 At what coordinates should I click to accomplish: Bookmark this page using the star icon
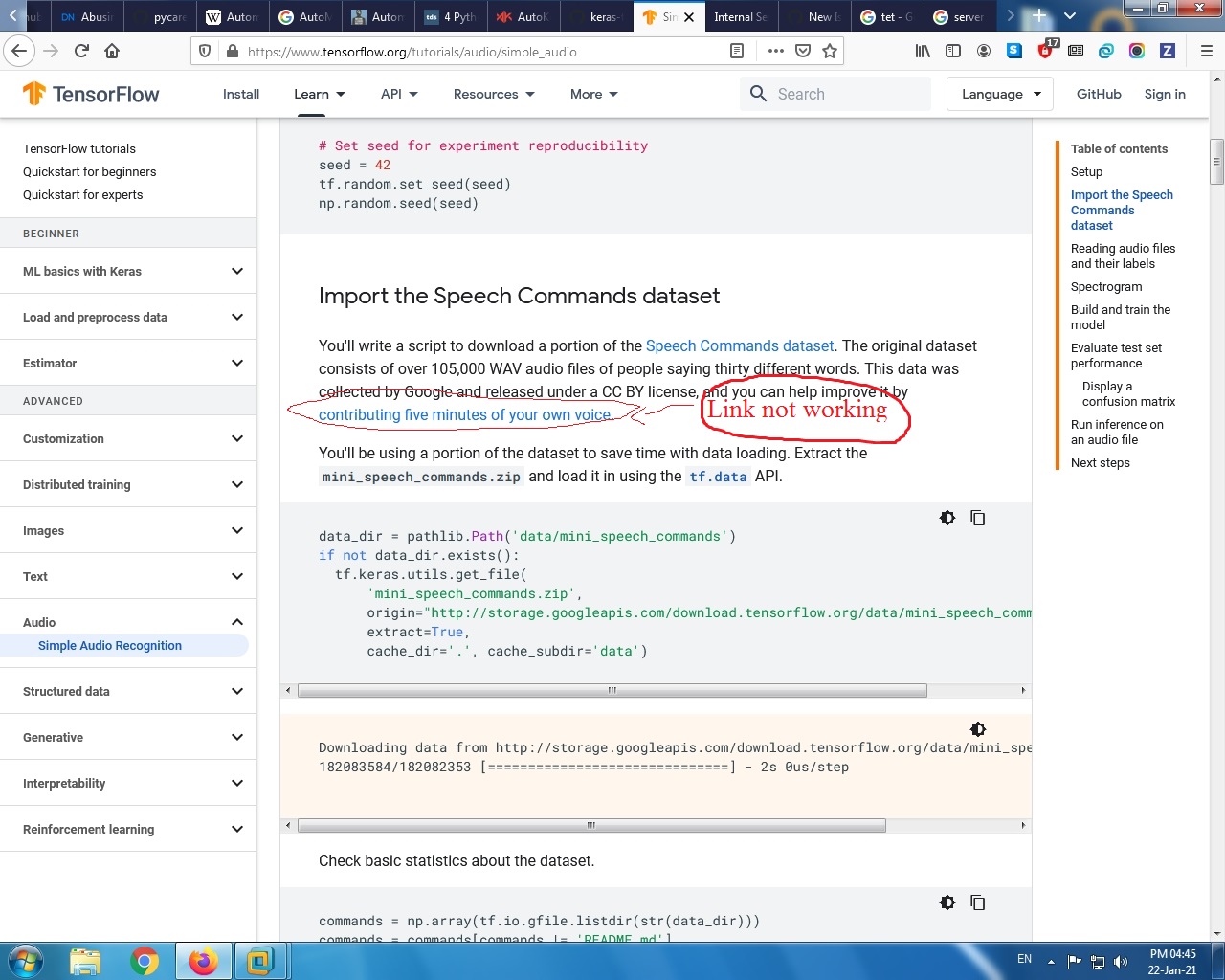[x=831, y=50]
